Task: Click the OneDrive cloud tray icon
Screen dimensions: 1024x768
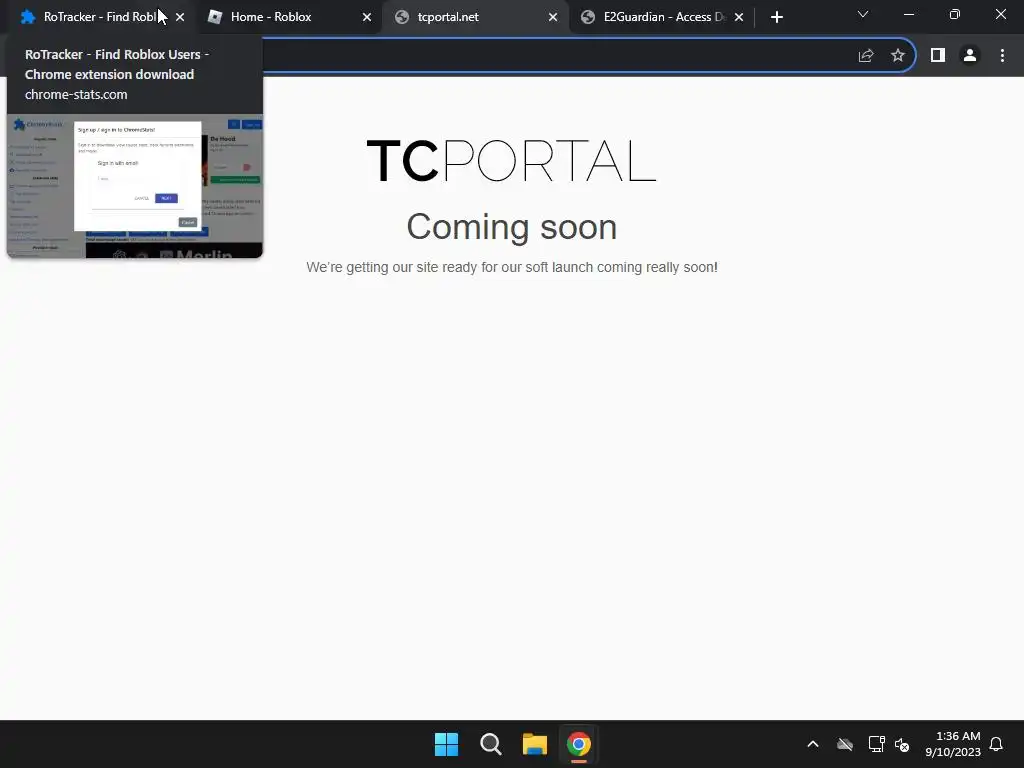Action: coord(845,744)
